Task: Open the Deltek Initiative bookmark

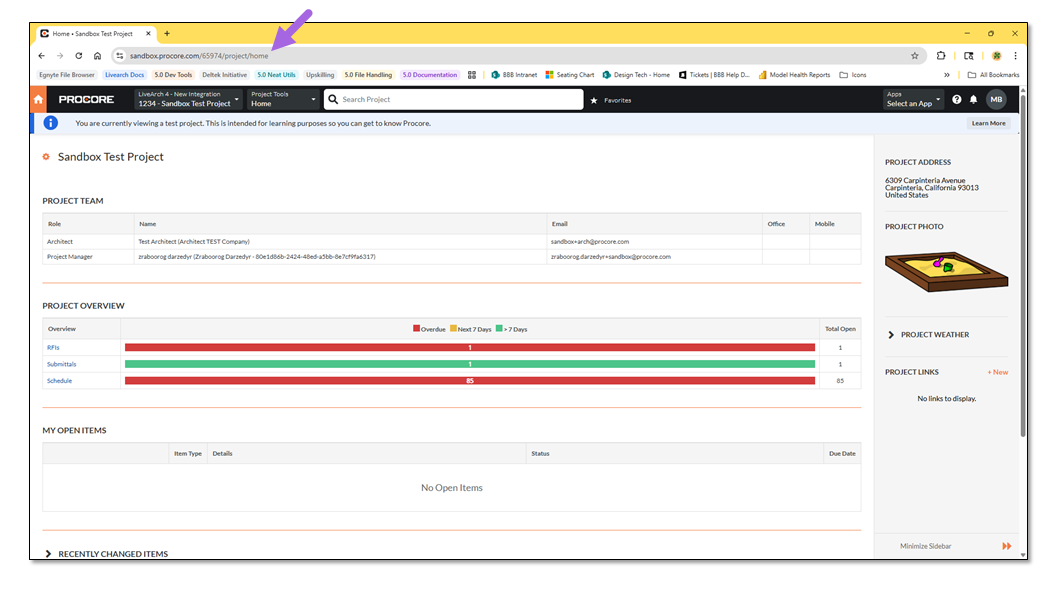Action: click(224, 75)
